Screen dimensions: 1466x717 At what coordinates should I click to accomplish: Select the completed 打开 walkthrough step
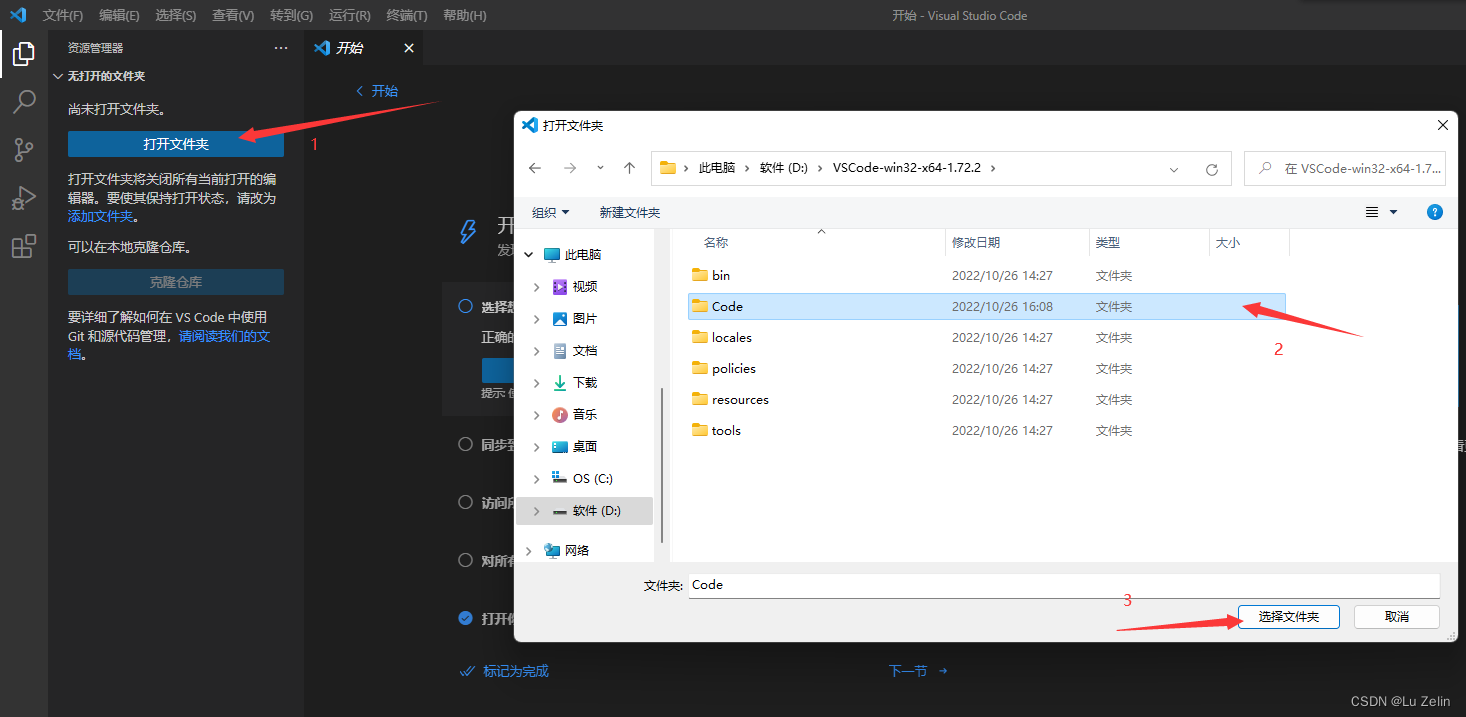tap(465, 618)
